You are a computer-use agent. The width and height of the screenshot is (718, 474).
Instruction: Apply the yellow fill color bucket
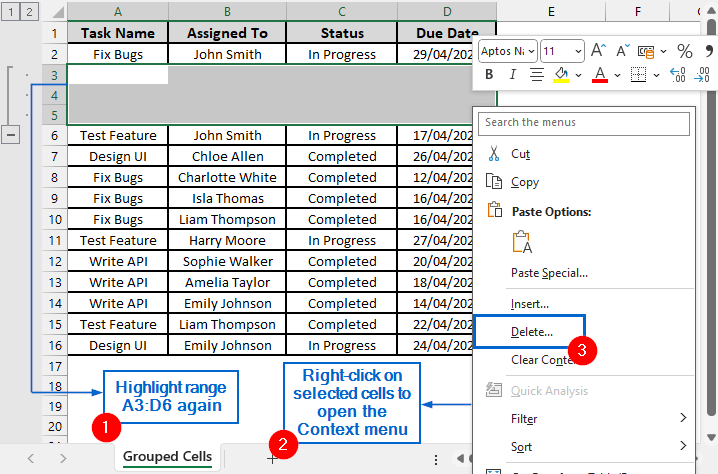pyautogui.click(x=561, y=75)
